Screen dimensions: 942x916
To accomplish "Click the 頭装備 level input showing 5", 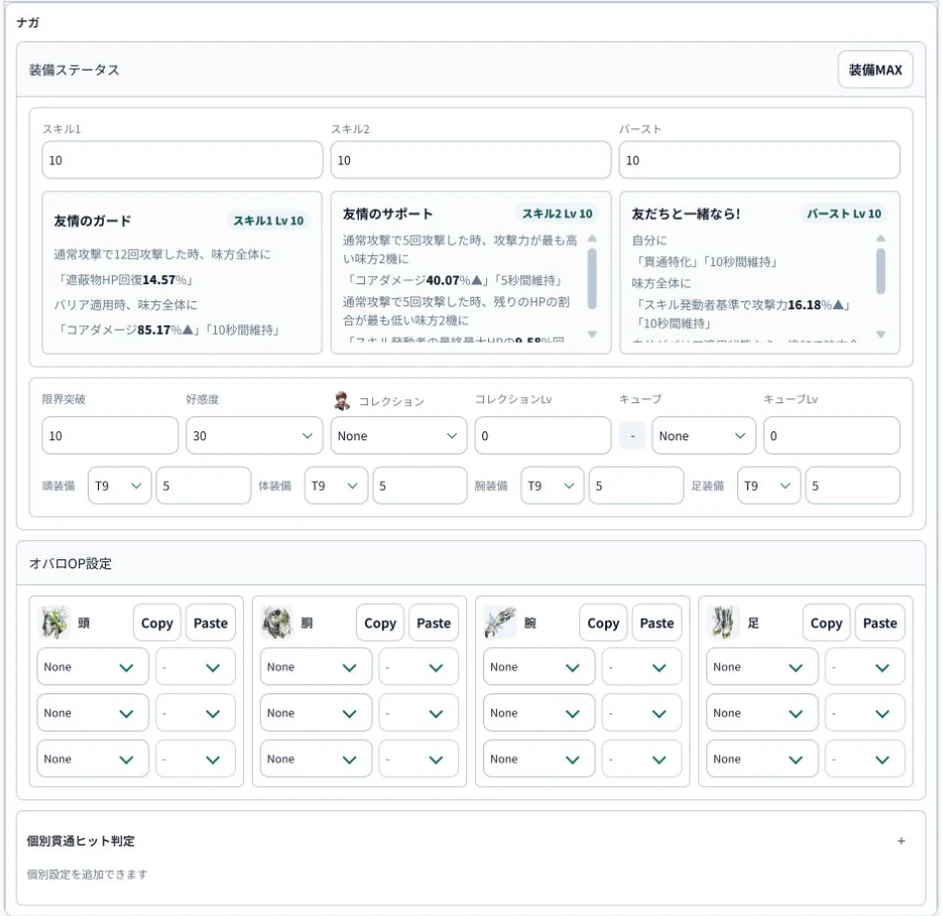I will coord(203,485).
